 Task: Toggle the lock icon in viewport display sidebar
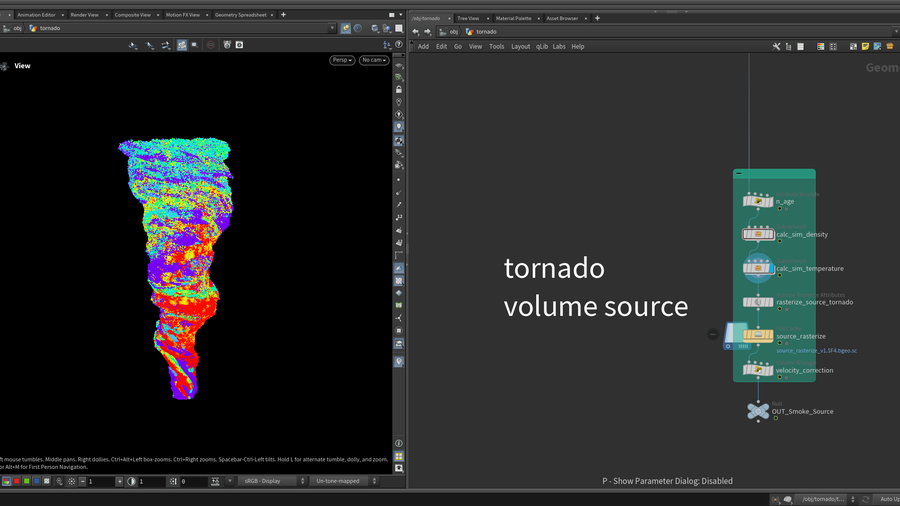tap(399, 90)
